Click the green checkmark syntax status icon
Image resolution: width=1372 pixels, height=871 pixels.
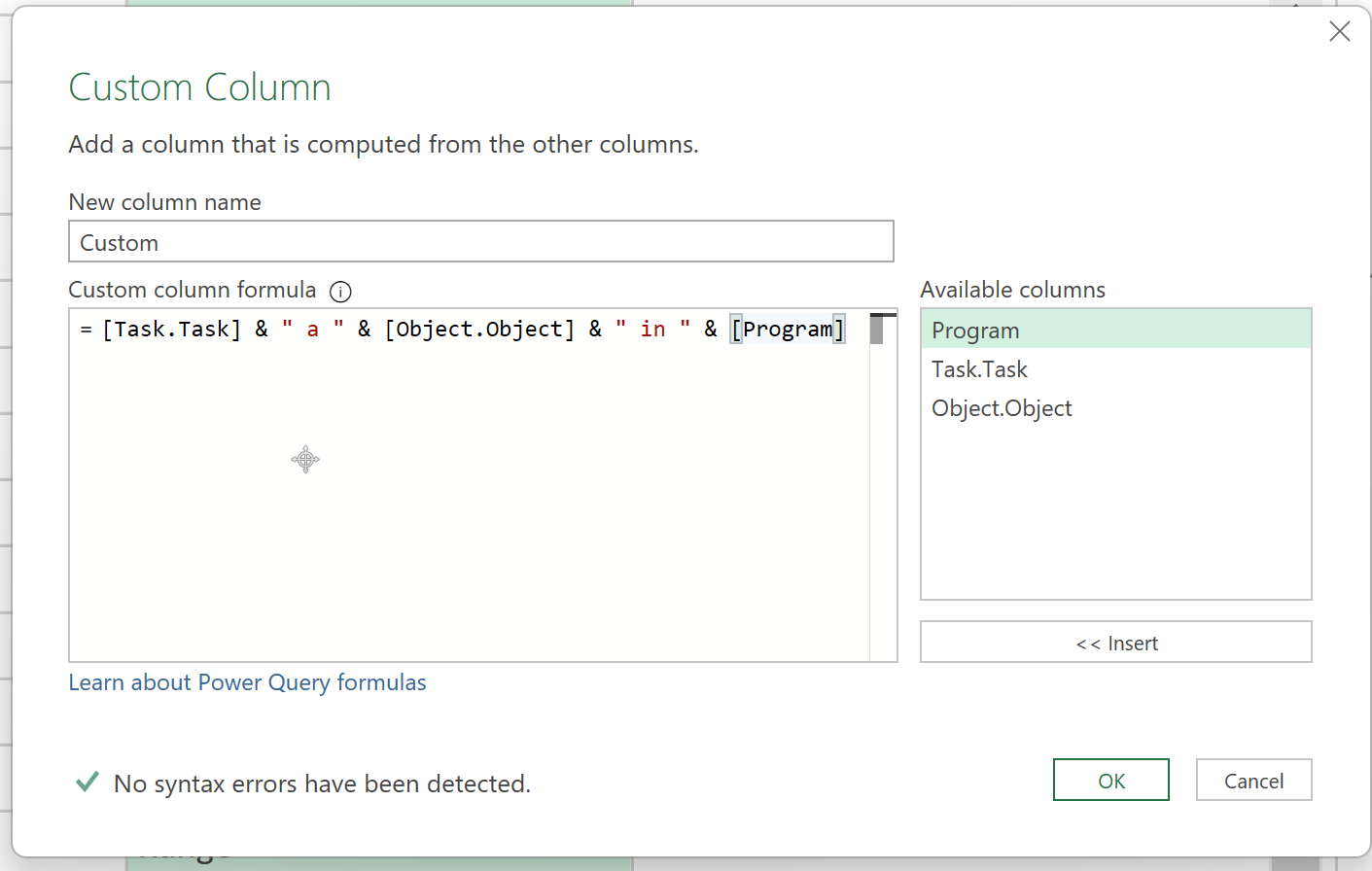[x=88, y=782]
